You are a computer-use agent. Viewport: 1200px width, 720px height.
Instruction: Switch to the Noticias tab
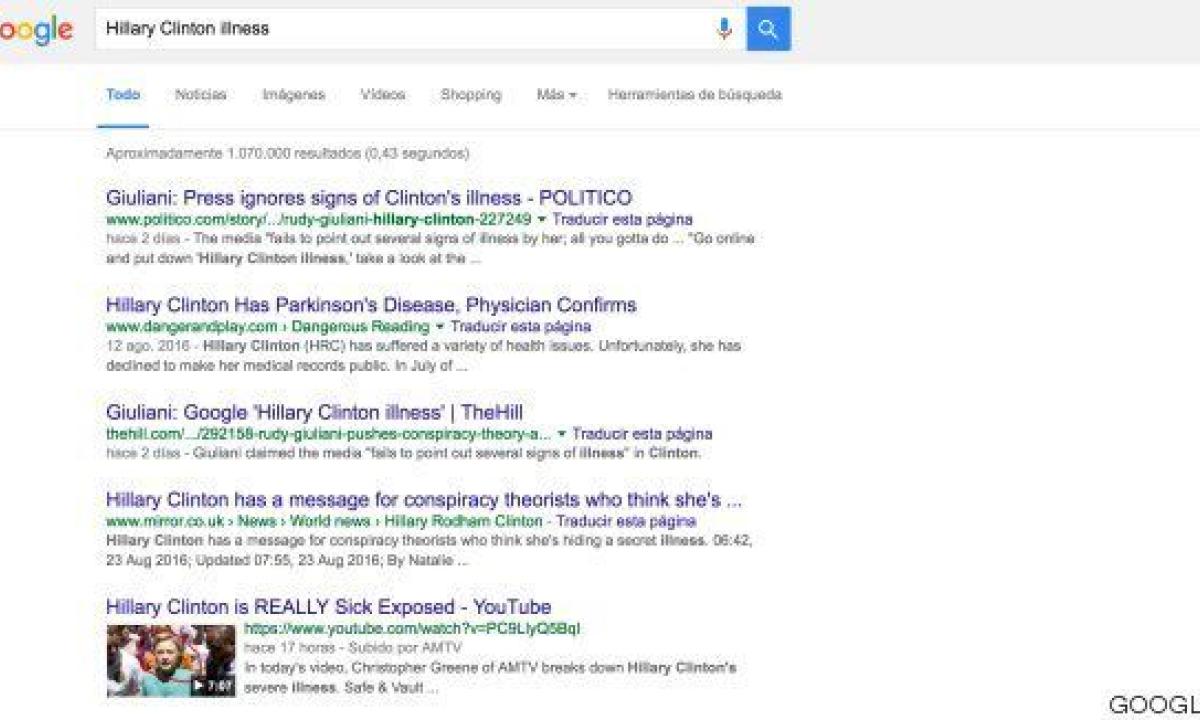200,95
